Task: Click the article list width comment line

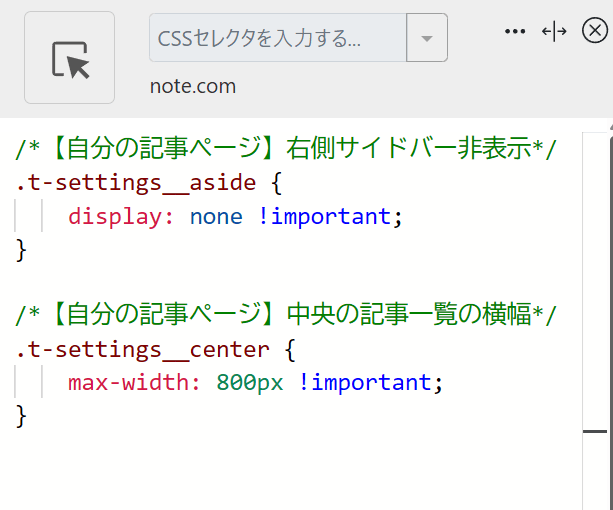Action: [x=286, y=316]
